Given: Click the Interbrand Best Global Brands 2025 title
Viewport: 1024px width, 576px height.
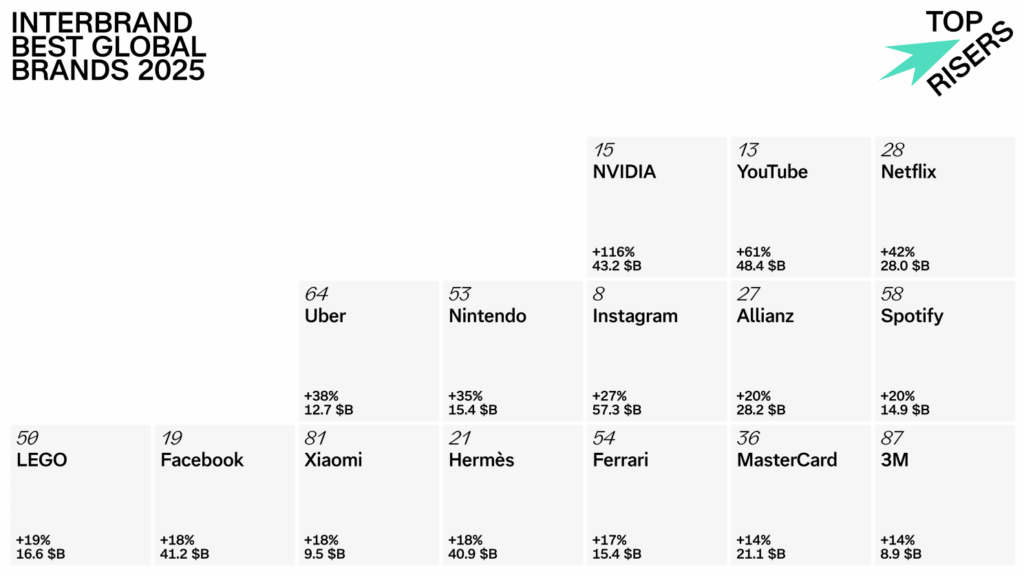Looking at the screenshot, I should point(108,46).
